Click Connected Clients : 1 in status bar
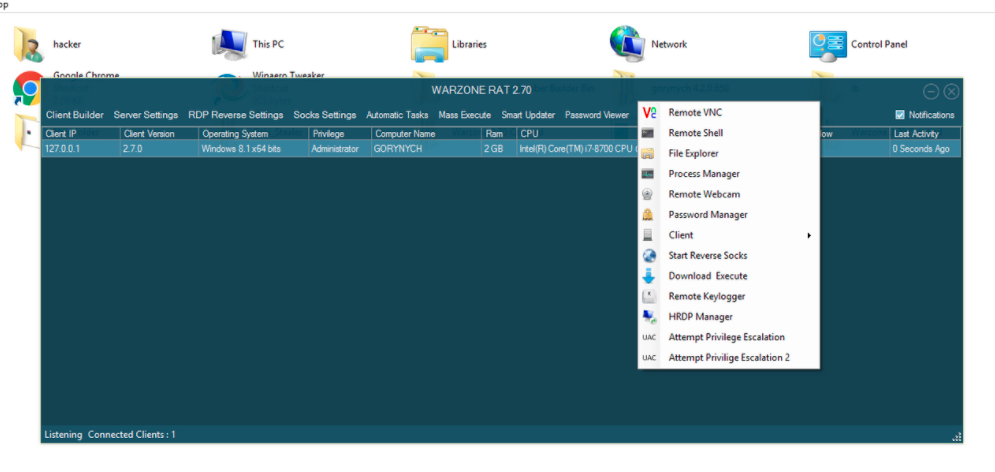Image resolution: width=995 pixels, height=472 pixels. (x=132, y=435)
